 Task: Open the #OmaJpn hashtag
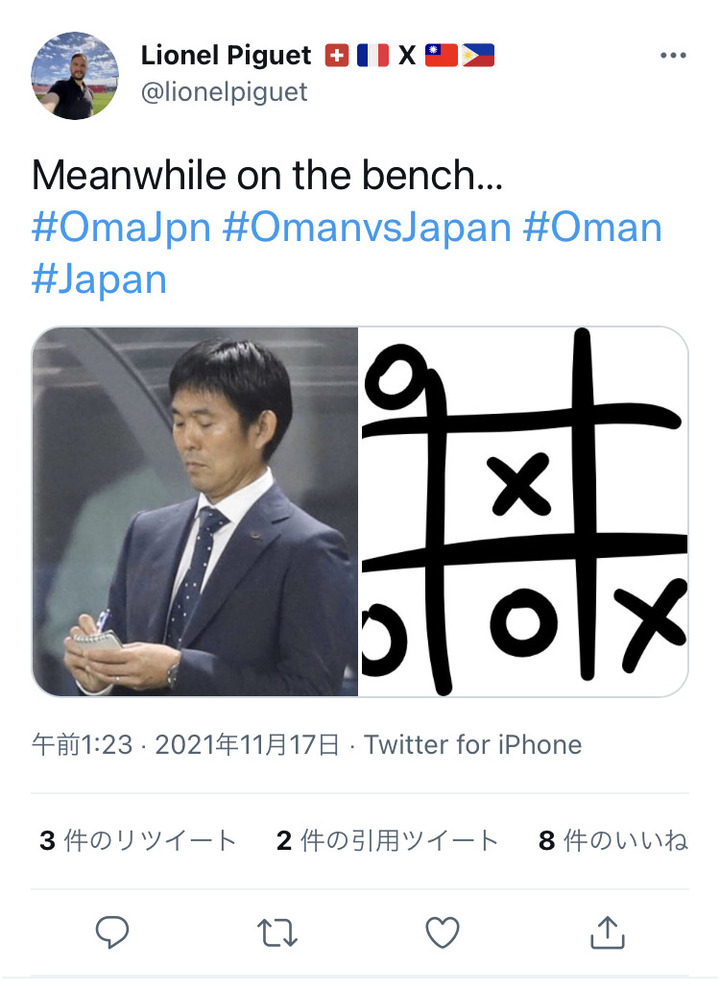[x=121, y=227]
